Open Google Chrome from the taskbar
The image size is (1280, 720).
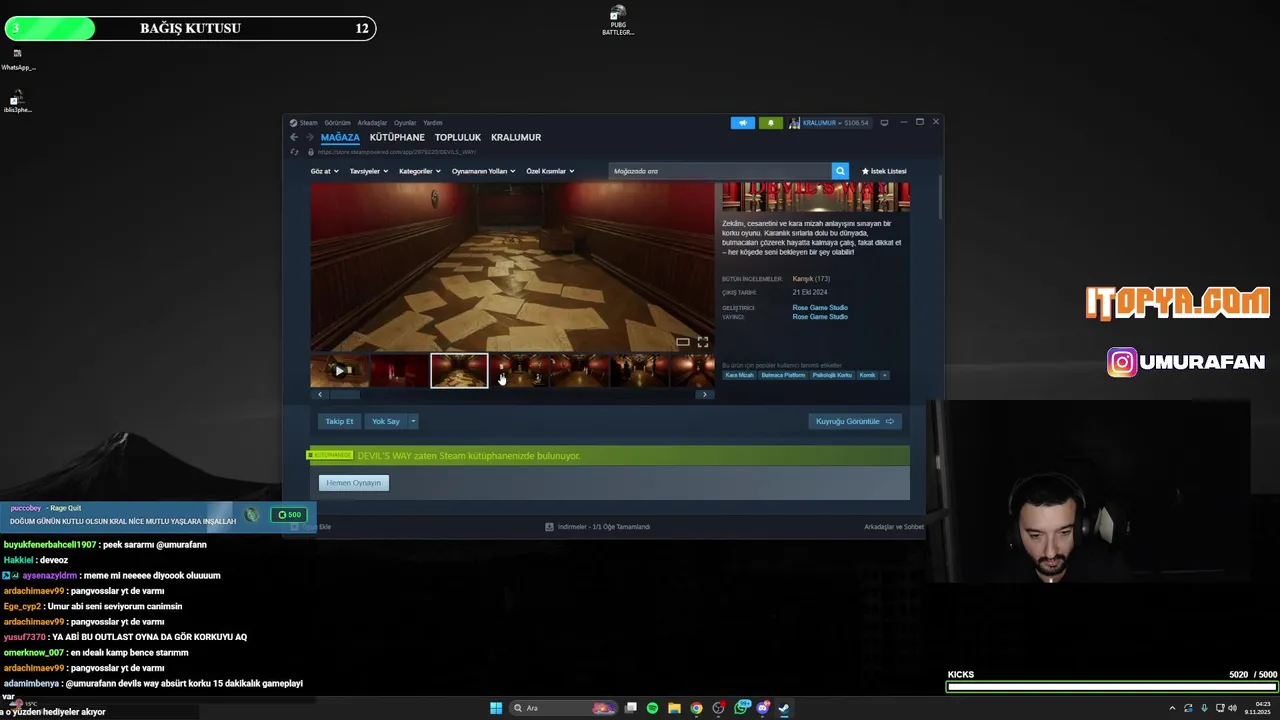[696, 708]
